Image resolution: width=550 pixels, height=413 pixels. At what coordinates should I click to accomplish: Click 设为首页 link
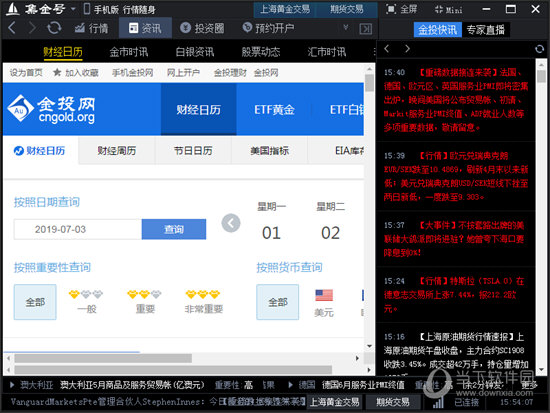tap(26, 73)
